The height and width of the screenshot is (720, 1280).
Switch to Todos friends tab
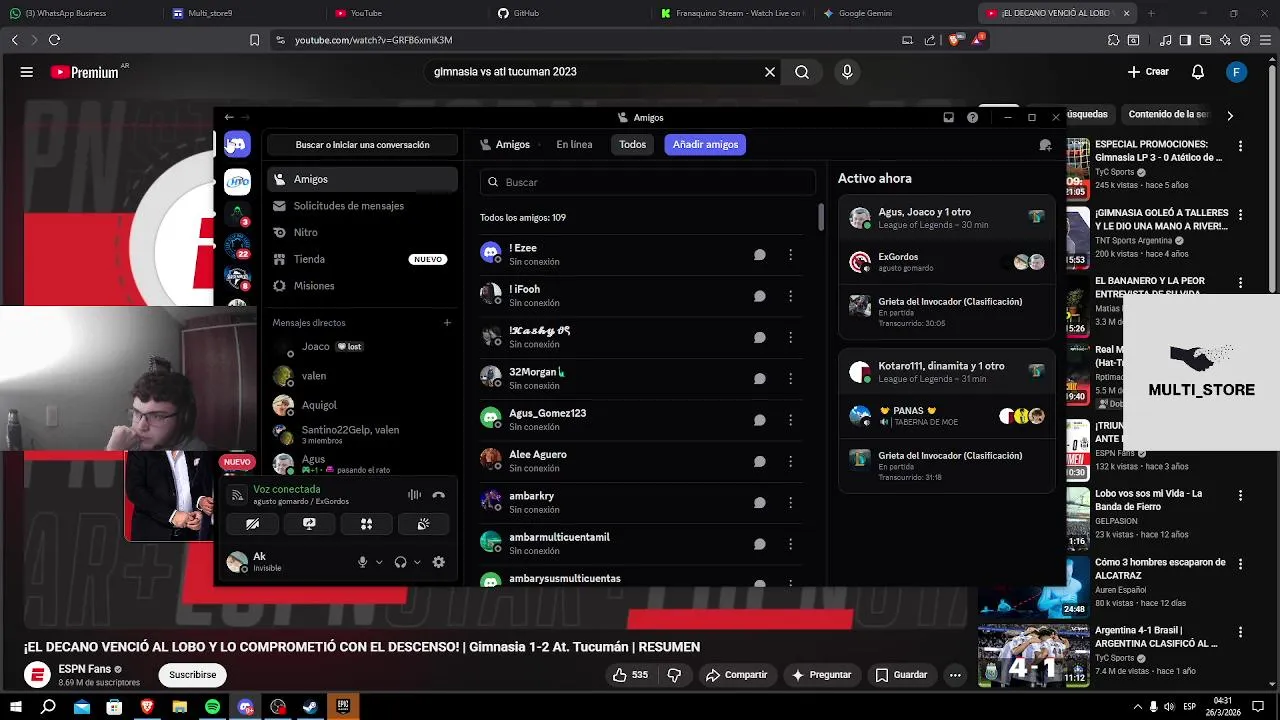[x=632, y=144]
